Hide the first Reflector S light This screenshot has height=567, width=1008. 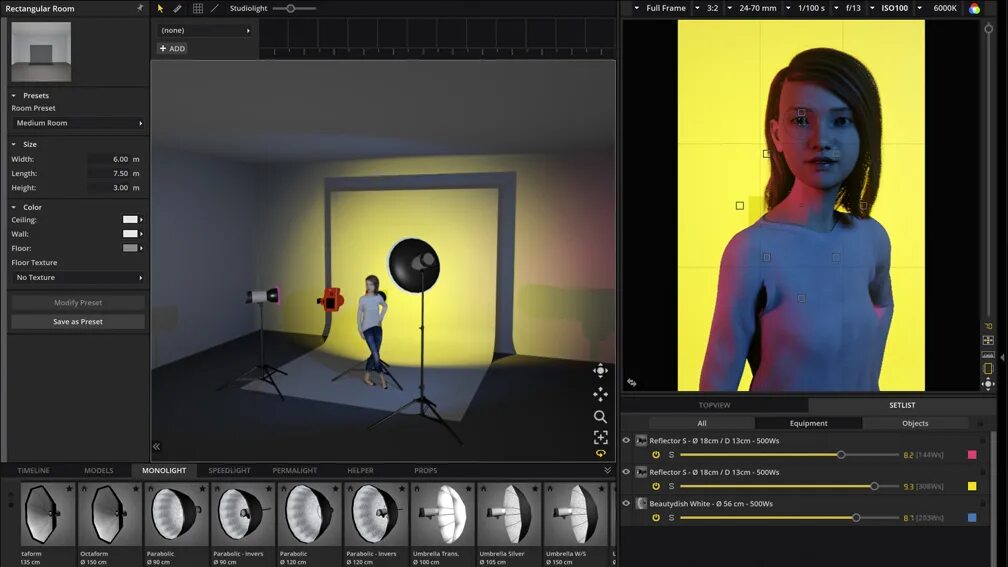pos(626,440)
